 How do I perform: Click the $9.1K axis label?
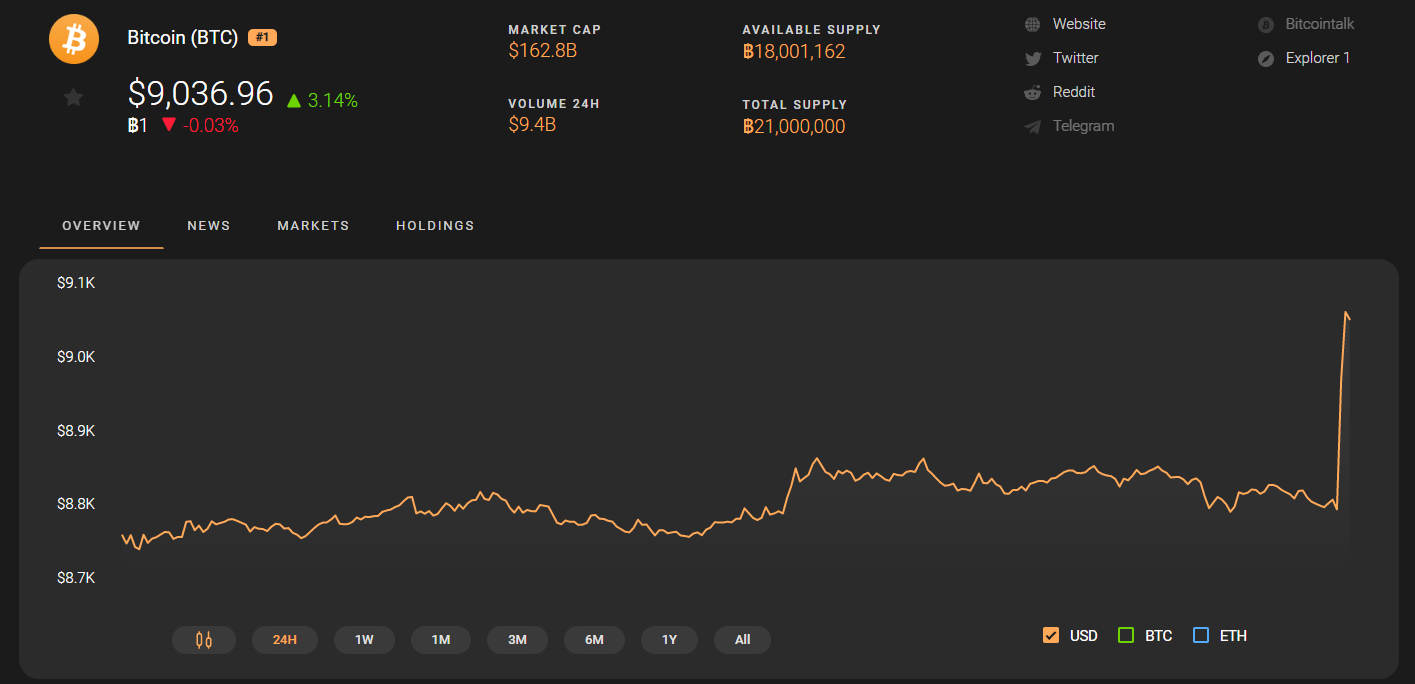tap(76, 283)
